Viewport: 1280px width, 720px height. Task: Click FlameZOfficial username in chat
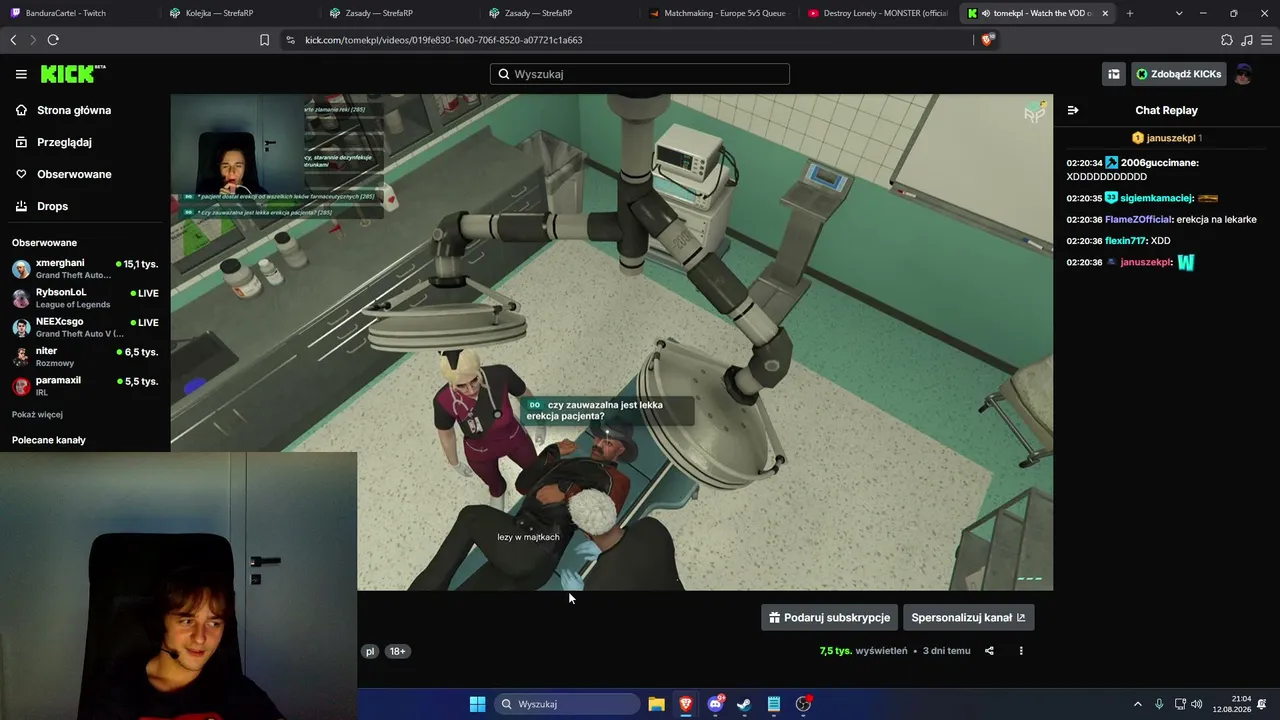[x=1138, y=220]
